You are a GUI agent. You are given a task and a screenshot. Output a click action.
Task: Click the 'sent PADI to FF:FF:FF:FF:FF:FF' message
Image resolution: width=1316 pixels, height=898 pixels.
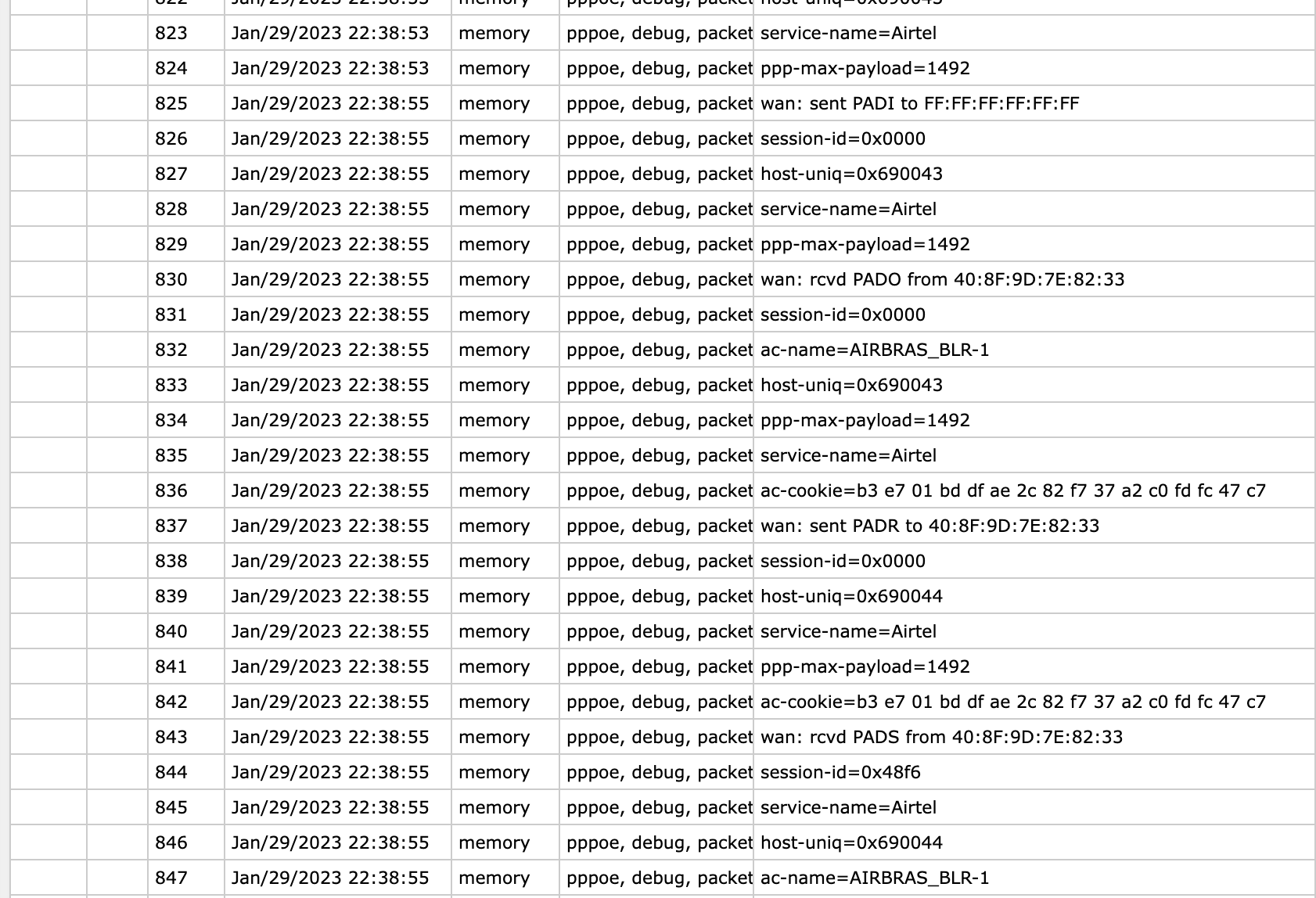coord(920,104)
